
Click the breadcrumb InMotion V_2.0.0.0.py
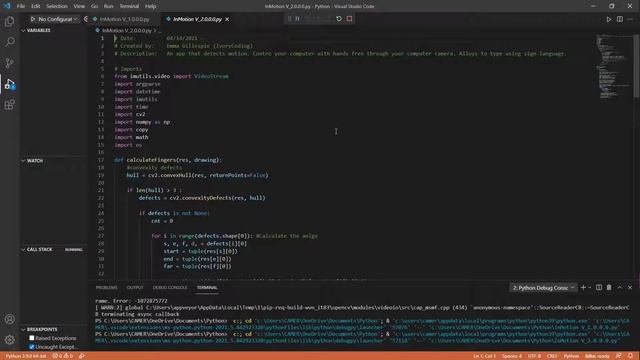click(127, 31)
